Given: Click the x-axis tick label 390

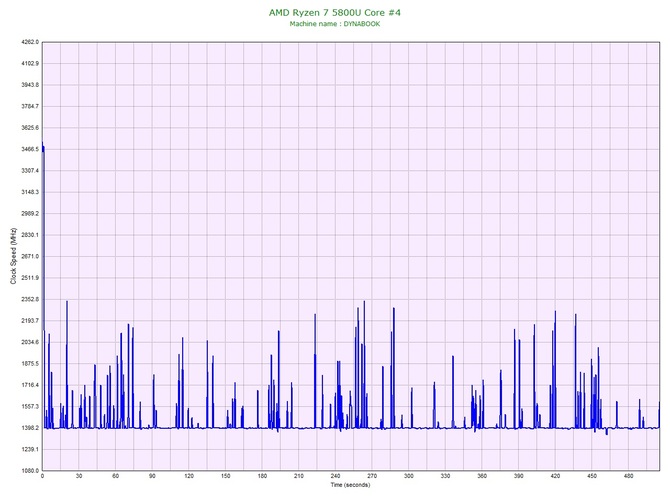Looking at the screenshot, I should point(519,476).
